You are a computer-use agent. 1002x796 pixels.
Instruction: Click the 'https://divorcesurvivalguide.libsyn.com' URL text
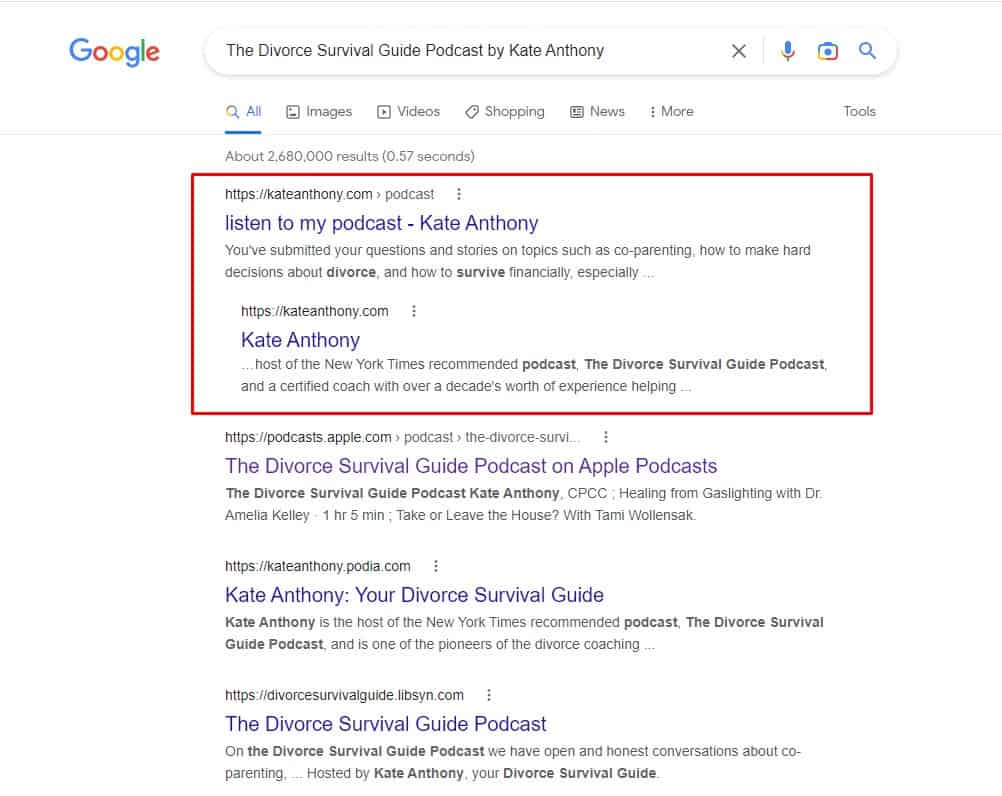pos(344,695)
